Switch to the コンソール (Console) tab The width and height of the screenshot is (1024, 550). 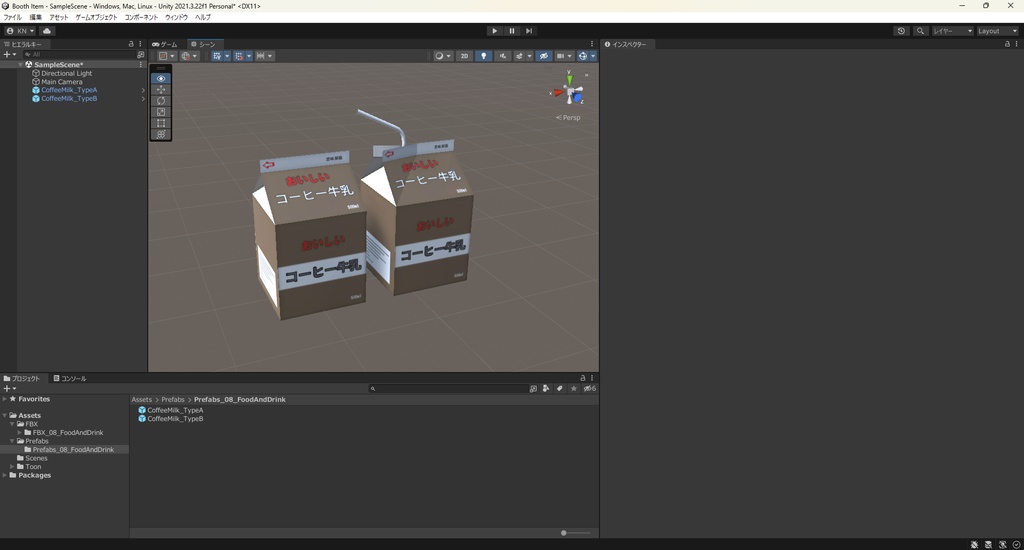point(70,378)
